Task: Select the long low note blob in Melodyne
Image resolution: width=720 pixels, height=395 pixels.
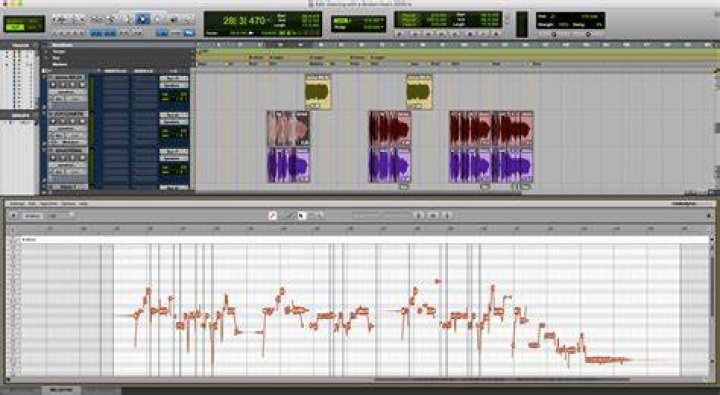Action: click(608, 360)
